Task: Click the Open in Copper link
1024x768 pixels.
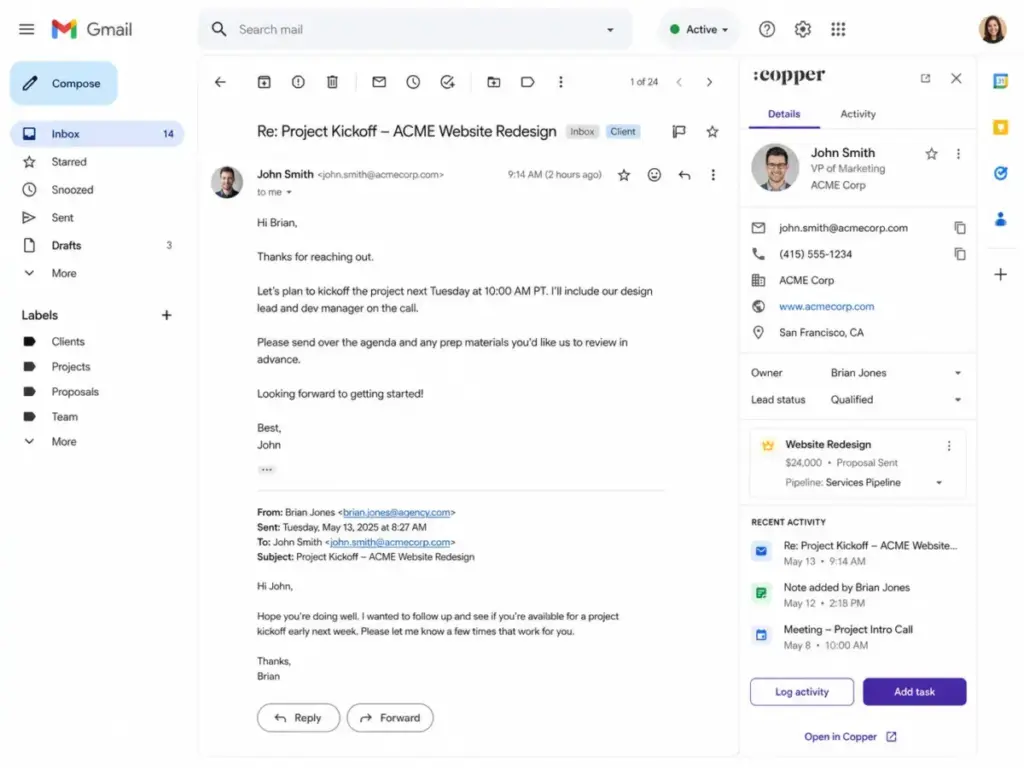Action: click(x=850, y=737)
